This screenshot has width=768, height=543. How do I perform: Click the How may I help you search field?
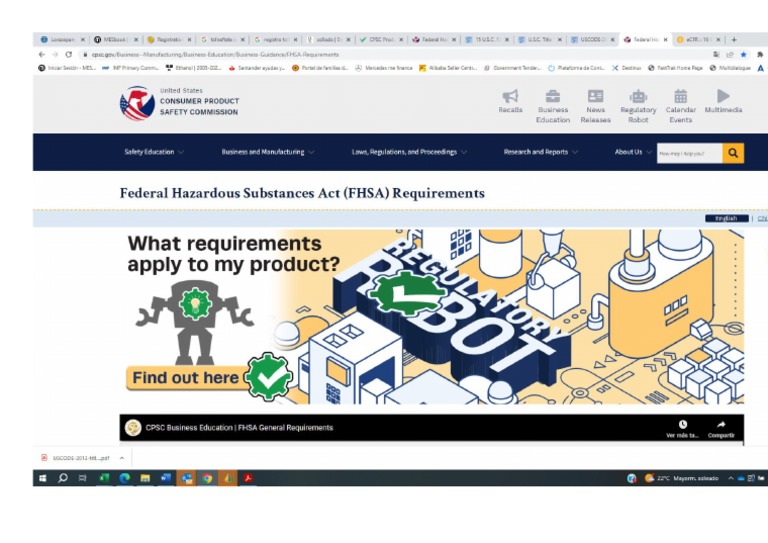pyautogui.click(x=689, y=153)
